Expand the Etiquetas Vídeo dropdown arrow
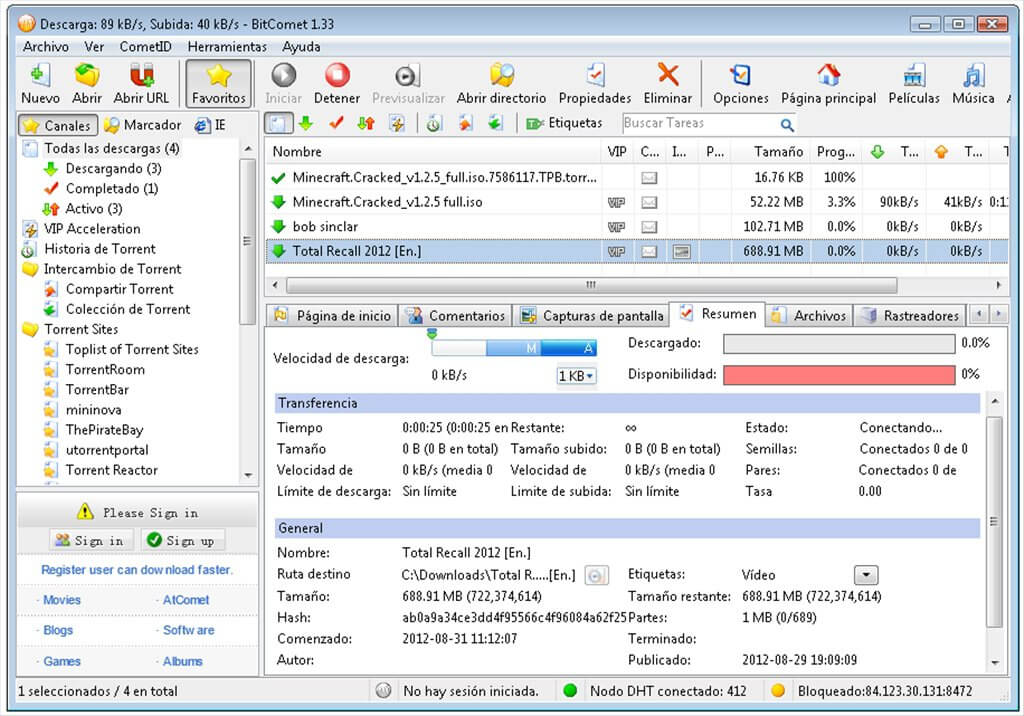Image resolution: width=1024 pixels, height=716 pixels. [x=866, y=575]
